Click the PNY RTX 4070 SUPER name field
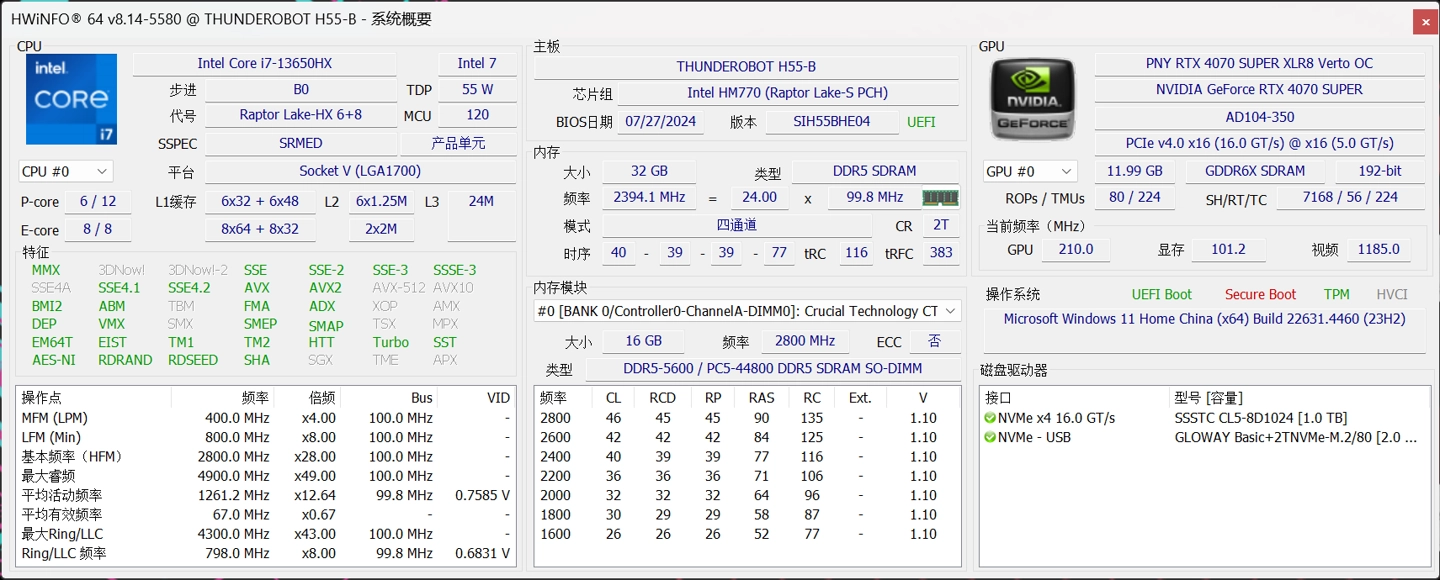1440x580 pixels. [x=1258, y=63]
